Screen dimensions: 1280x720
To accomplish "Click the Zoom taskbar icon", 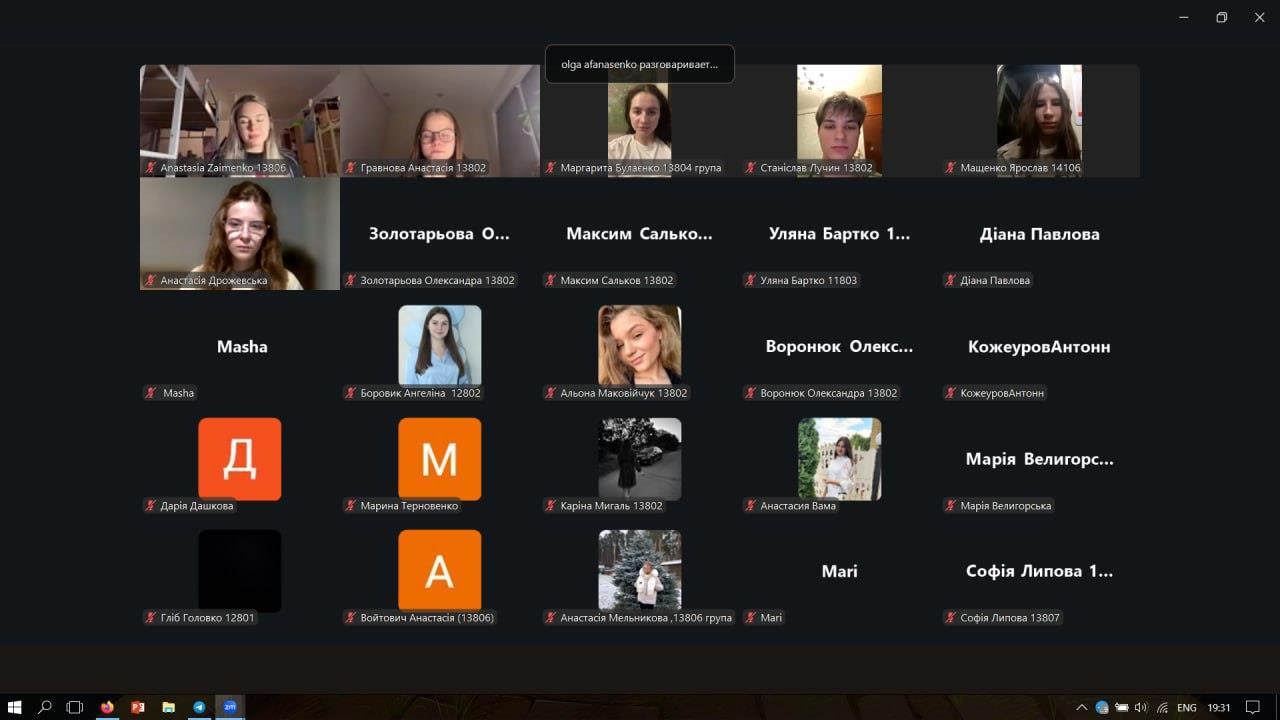I will (230, 707).
